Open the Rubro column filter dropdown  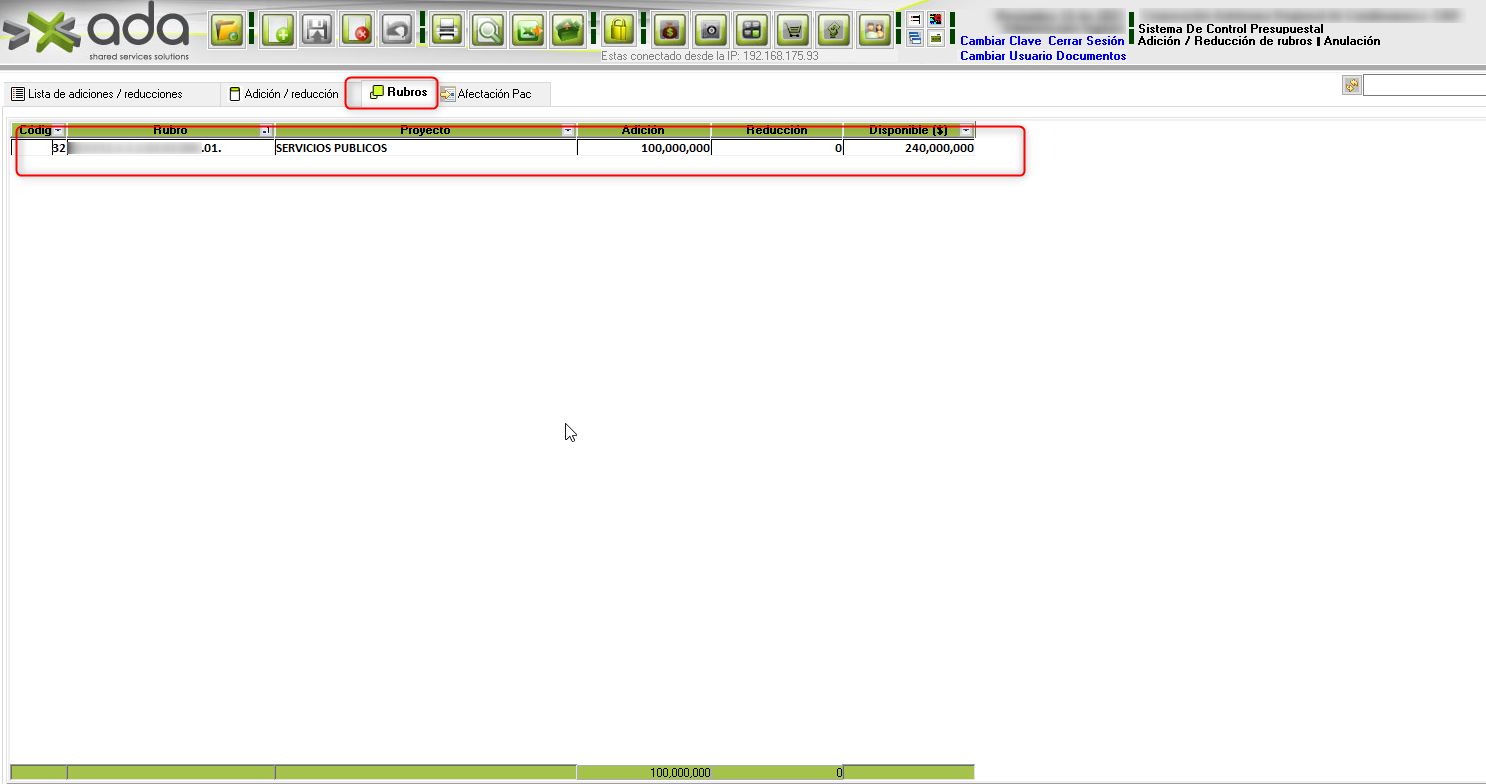tap(266, 131)
